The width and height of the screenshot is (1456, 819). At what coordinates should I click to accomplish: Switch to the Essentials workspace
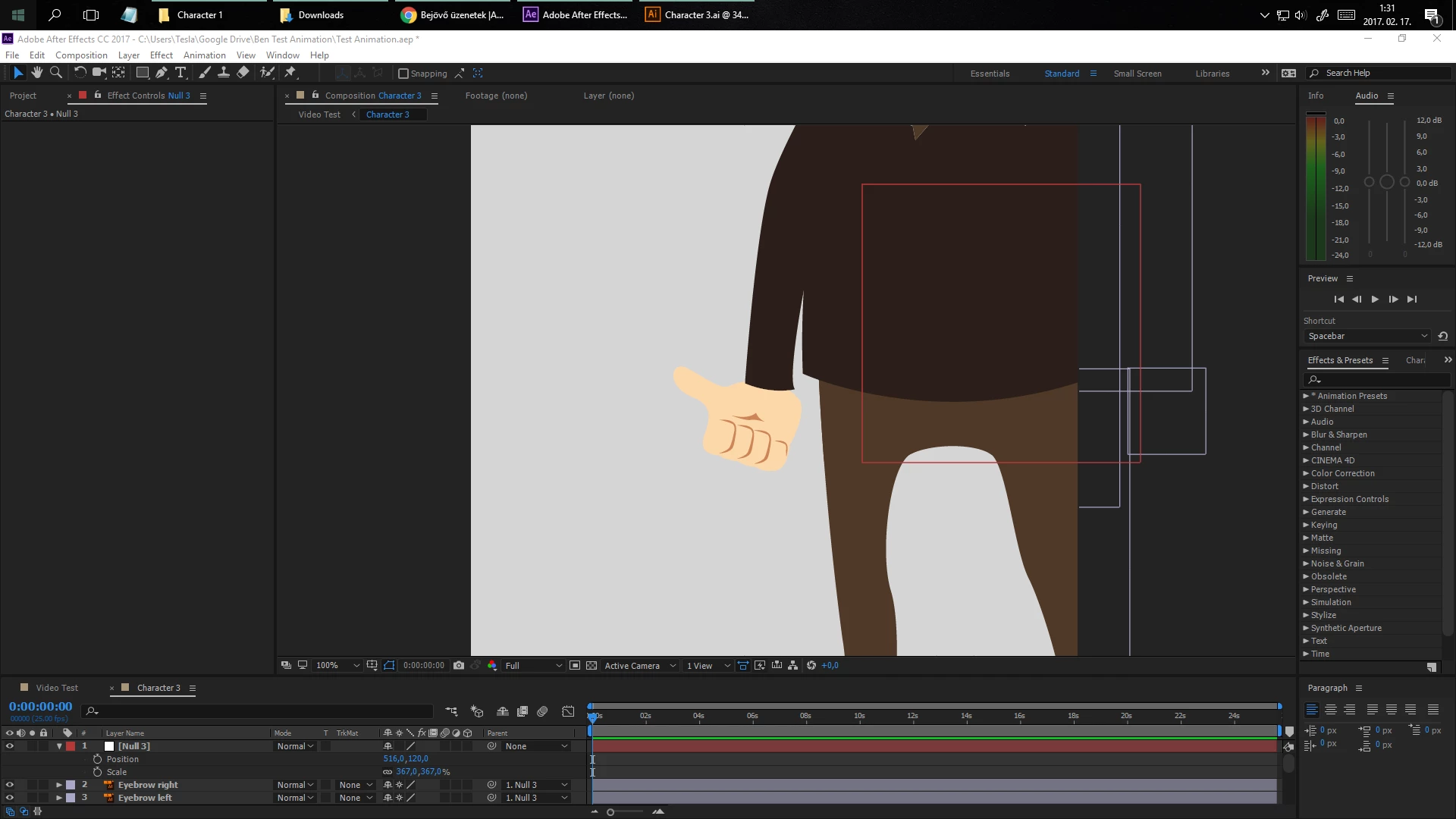click(990, 74)
